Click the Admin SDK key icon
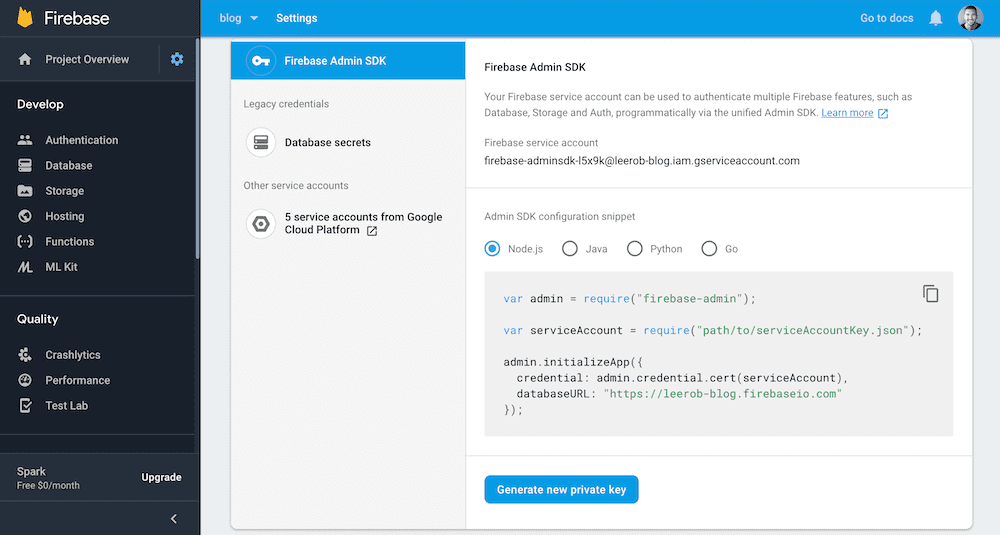 tap(261, 61)
